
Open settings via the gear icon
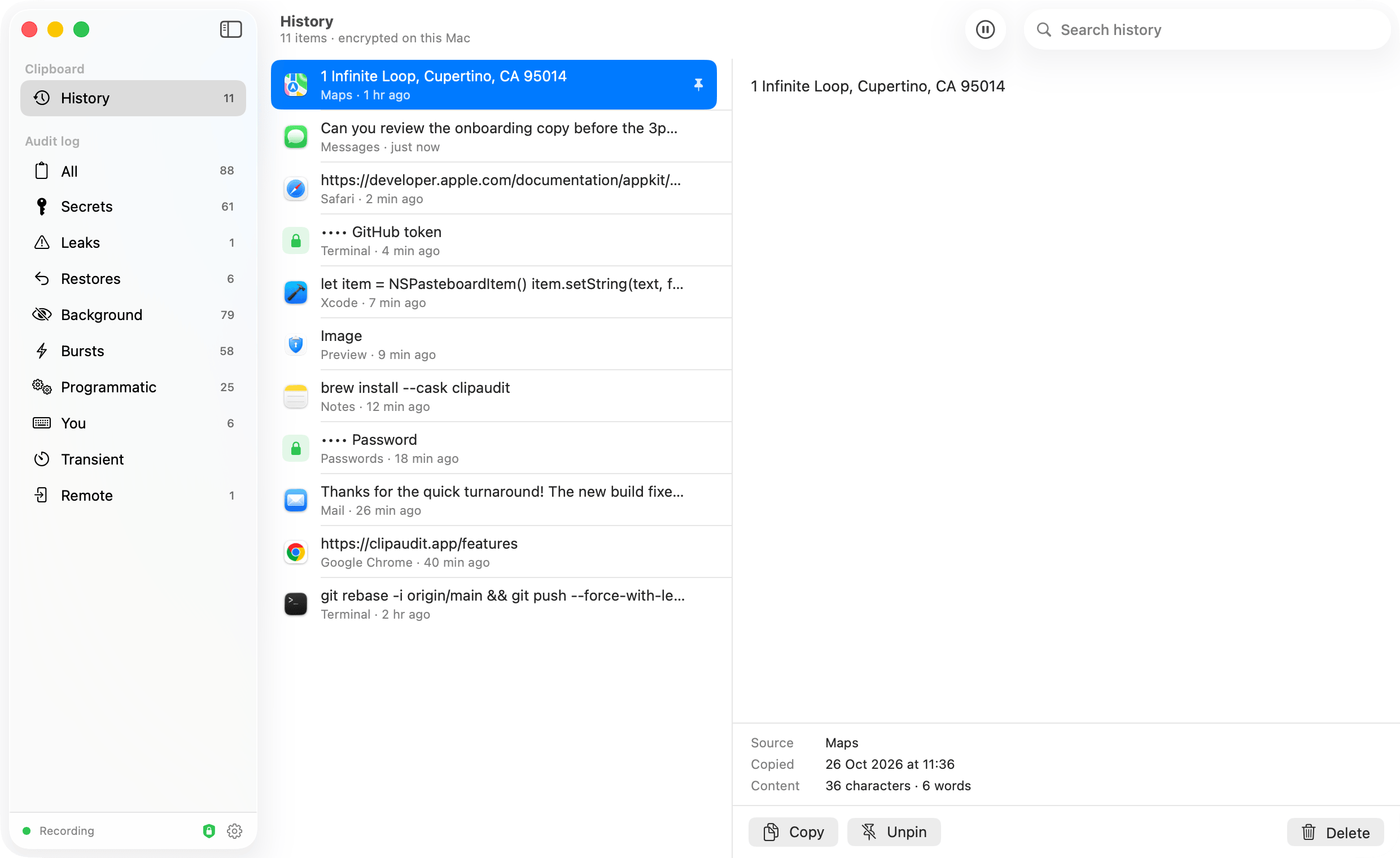235,831
